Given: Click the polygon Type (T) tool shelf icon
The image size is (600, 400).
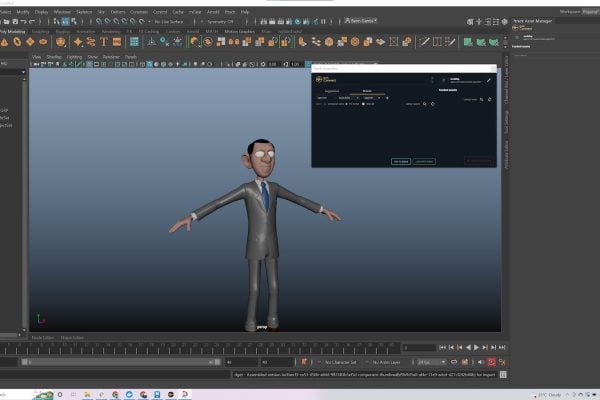Looking at the screenshot, I should coord(103,42).
